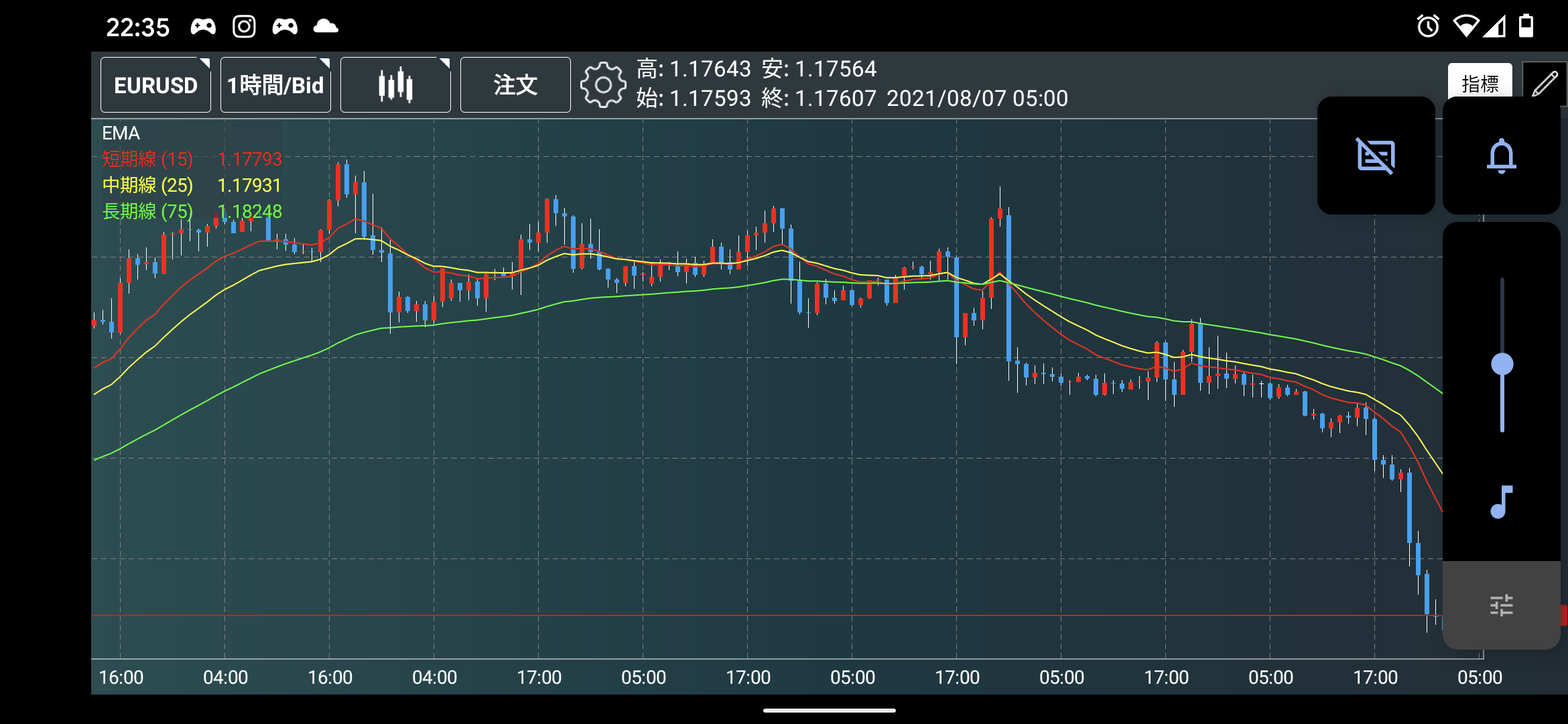The width and height of the screenshot is (1568, 724).
Task: Tap the cloud icon in status bar
Action: click(326, 27)
